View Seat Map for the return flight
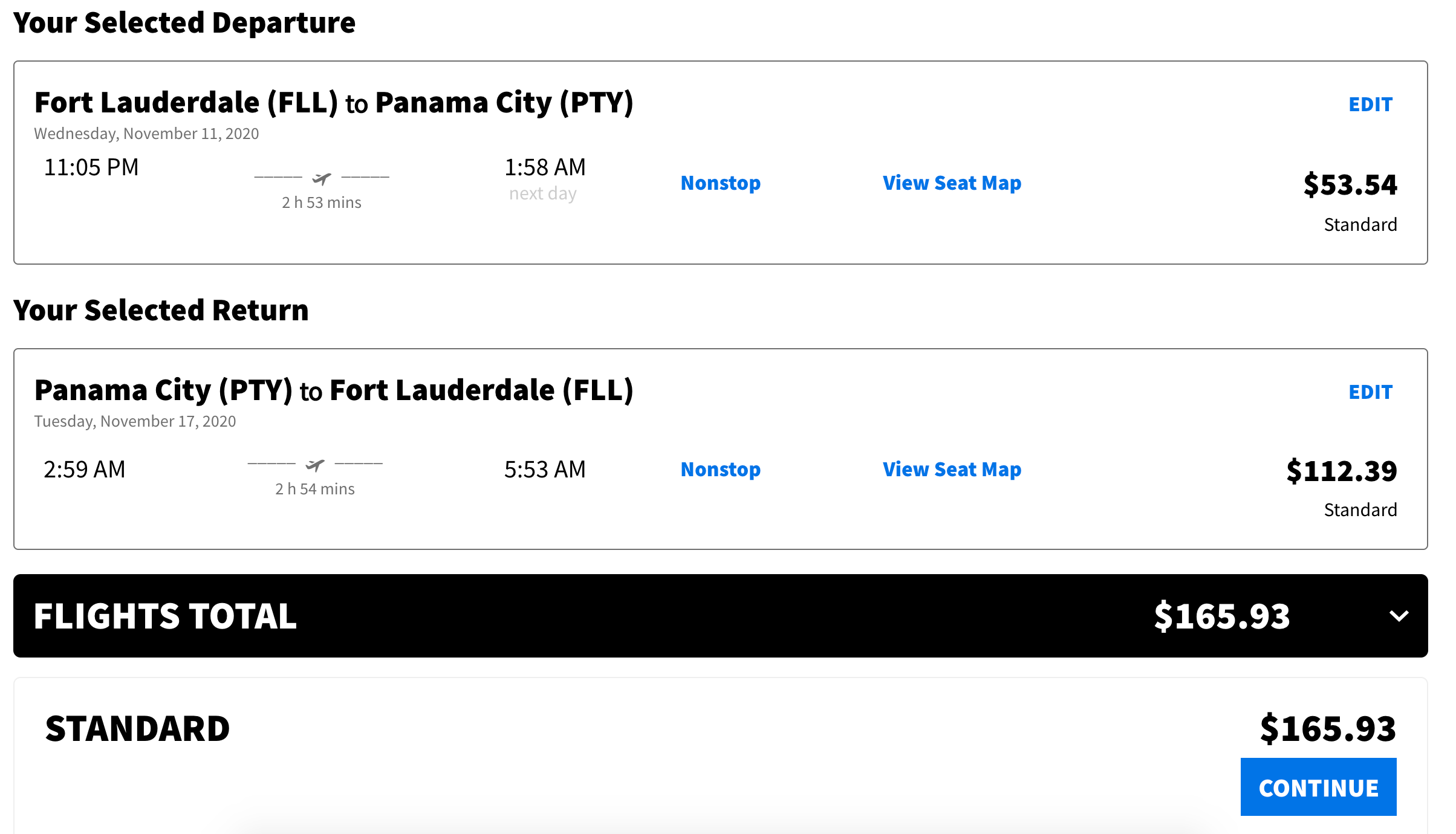This screenshot has height=834, width=1456. tap(952, 469)
